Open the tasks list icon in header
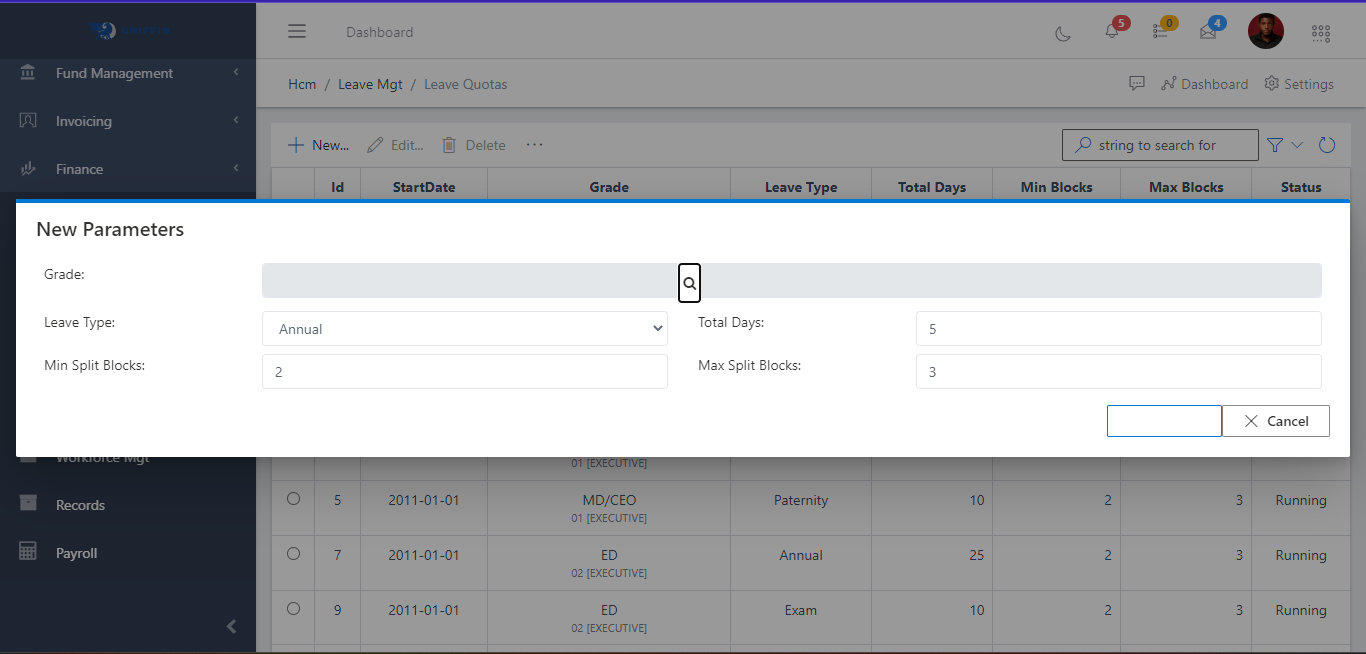Screen dimensions: 1366x654 [x=1160, y=32]
